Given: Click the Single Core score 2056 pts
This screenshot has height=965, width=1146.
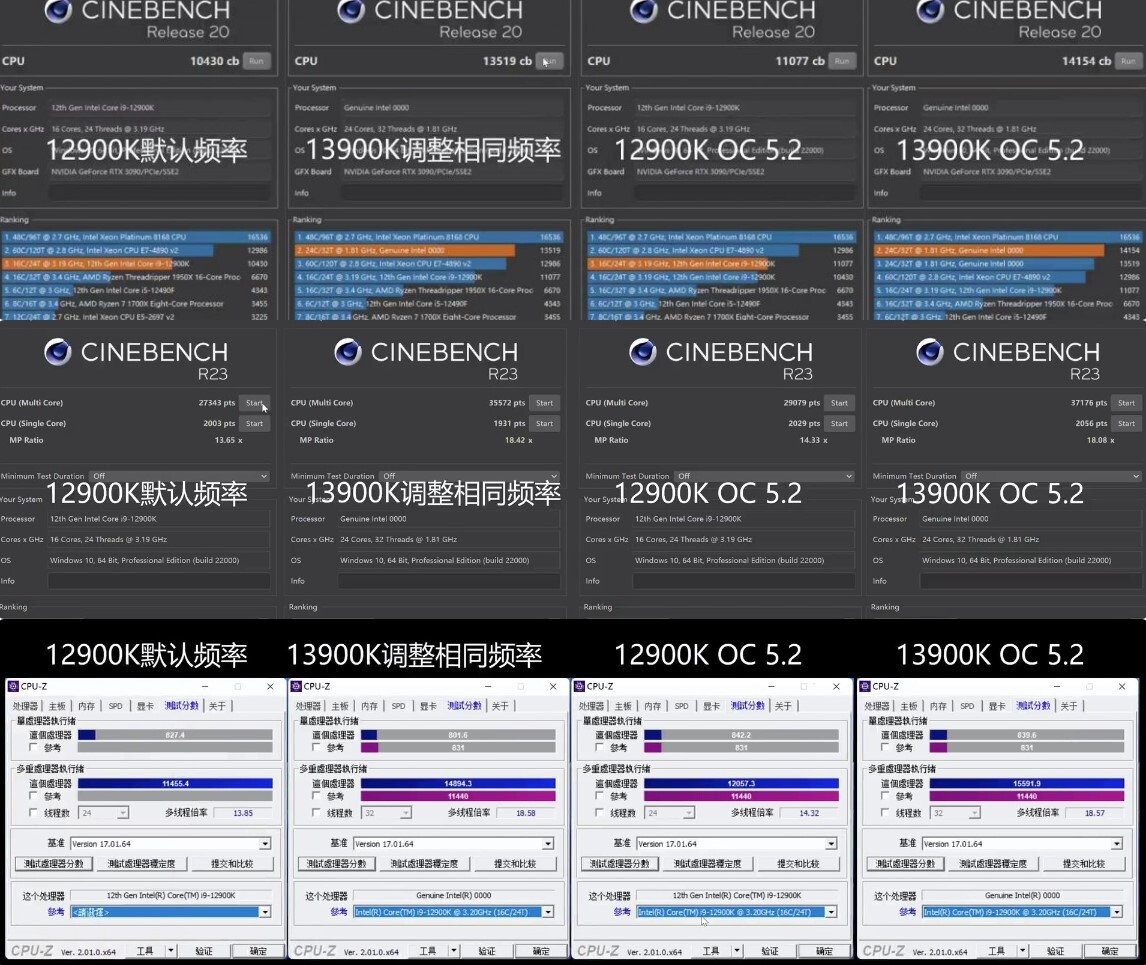Looking at the screenshot, I should [x=1091, y=423].
